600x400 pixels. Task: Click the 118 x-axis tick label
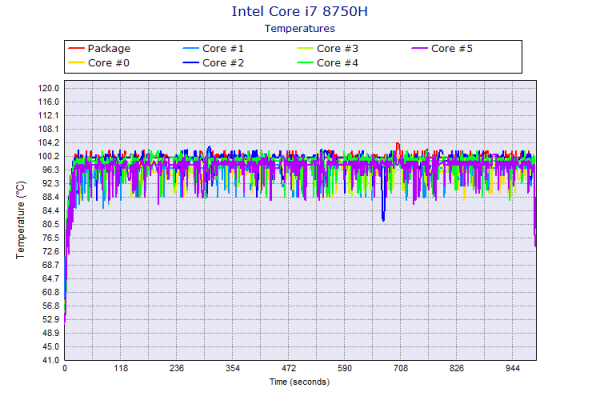point(121,368)
